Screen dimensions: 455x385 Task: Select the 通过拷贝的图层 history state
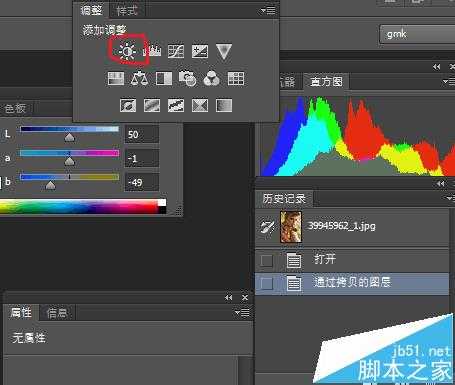[352, 284]
